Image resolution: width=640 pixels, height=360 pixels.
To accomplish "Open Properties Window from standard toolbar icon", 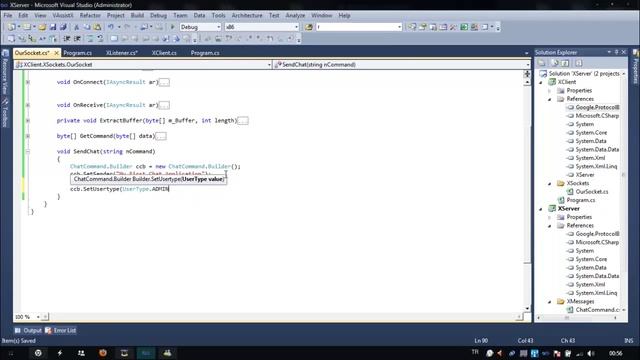I will click(423, 27).
